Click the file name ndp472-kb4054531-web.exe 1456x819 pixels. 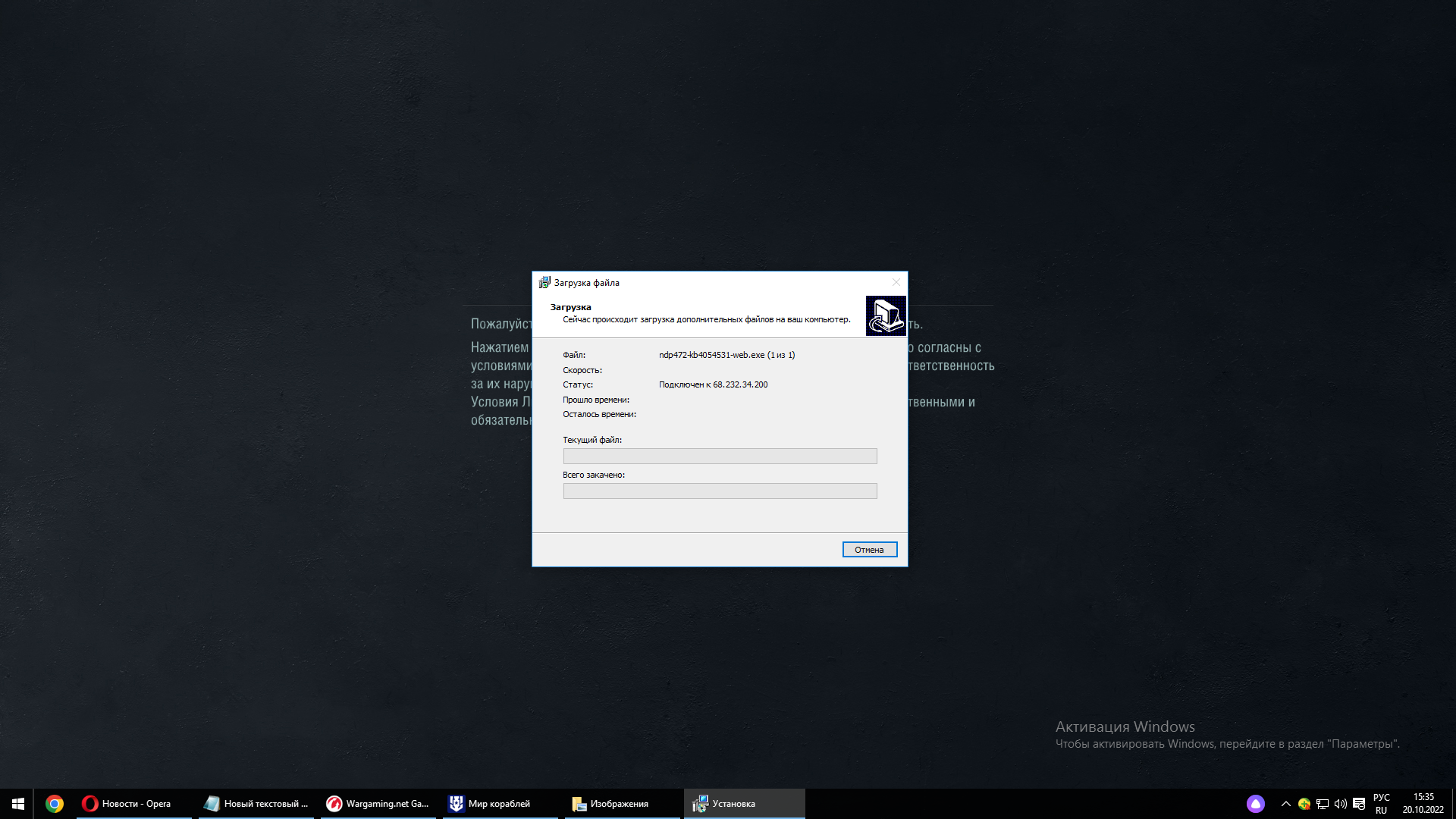(x=711, y=355)
